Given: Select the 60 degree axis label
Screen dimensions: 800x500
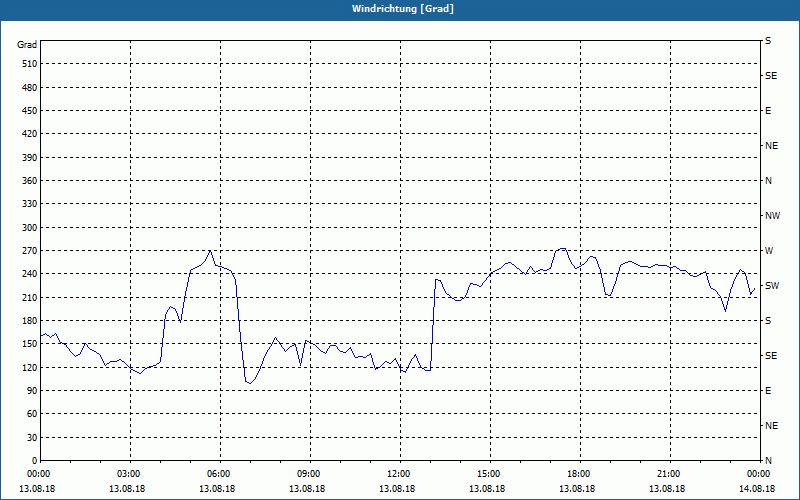Looking at the screenshot, I should [x=32, y=414].
